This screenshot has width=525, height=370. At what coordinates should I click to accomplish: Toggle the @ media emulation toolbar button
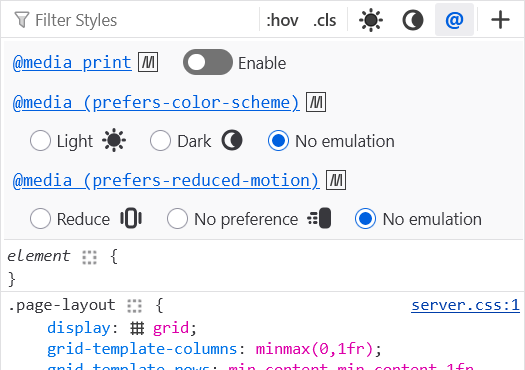(x=454, y=20)
